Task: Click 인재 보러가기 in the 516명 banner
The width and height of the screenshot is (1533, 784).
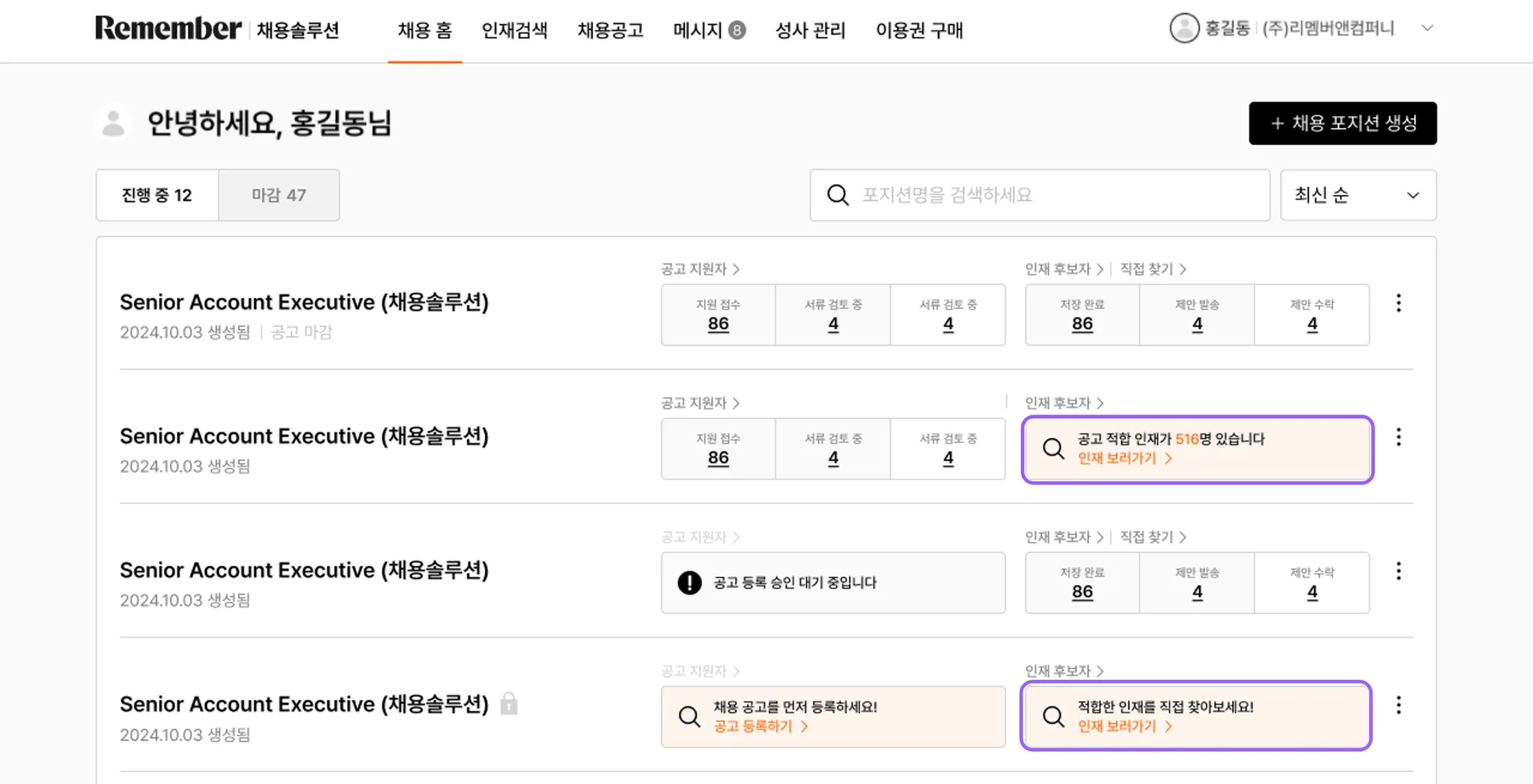Action: pyautogui.click(x=1124, y=458)
